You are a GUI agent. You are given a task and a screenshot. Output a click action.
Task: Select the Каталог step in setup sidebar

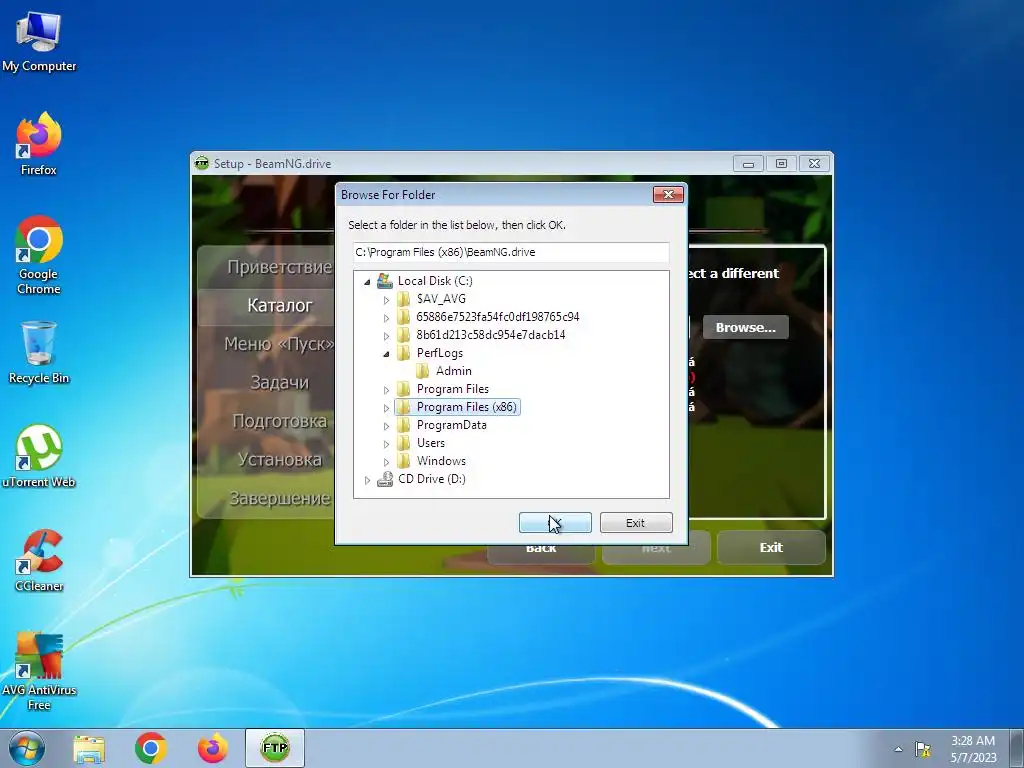tap(280, 305)
